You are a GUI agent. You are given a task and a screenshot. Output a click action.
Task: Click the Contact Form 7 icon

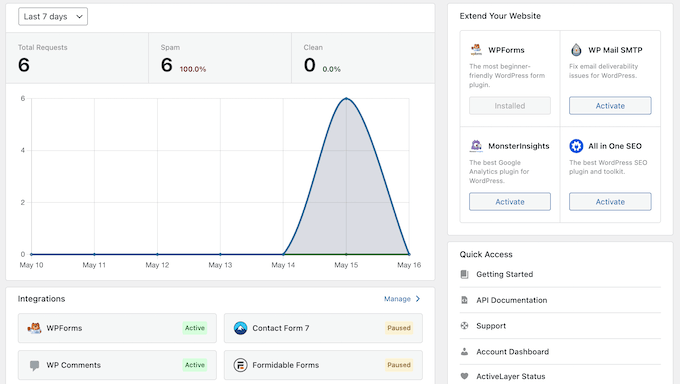coord(240,328)
